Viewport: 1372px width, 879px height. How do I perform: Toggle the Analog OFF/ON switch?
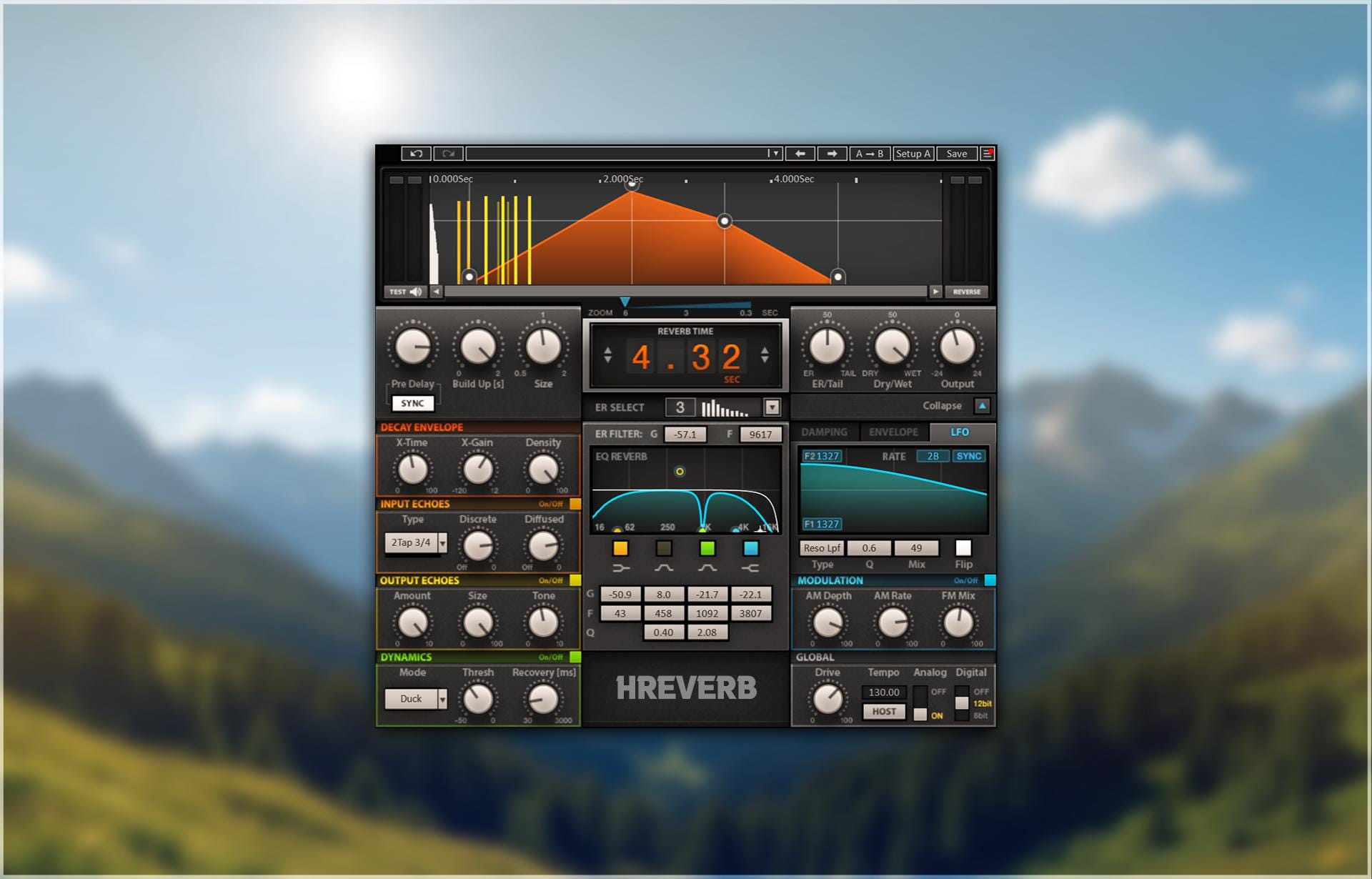click(920, 704)
